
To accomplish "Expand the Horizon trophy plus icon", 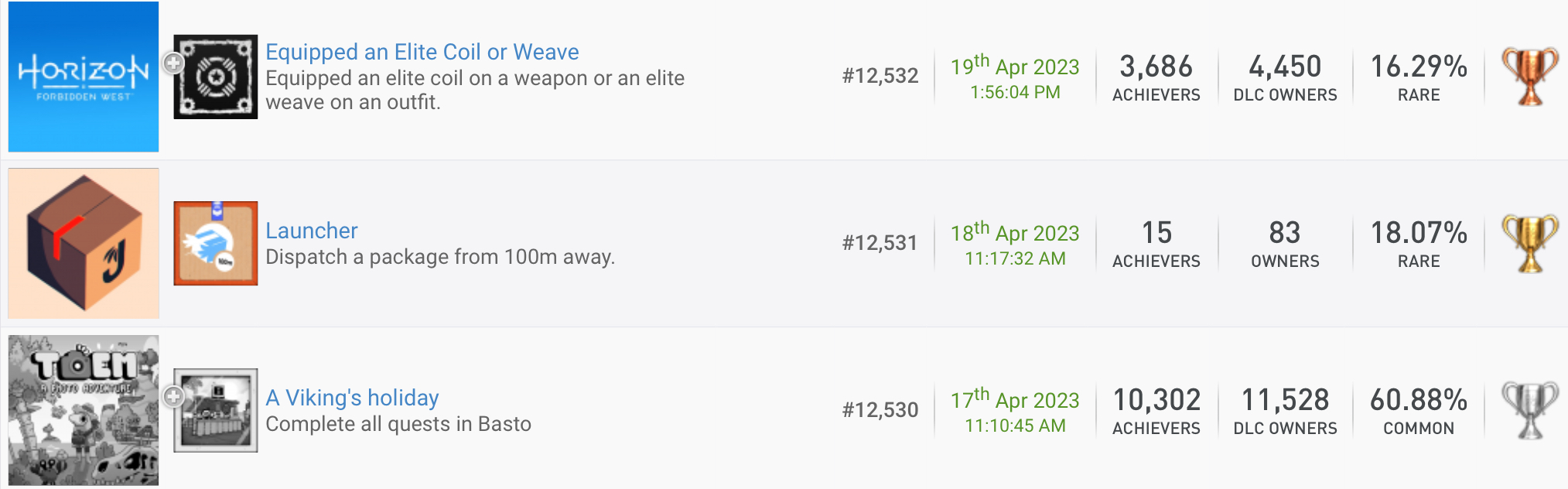I will point(173,63).
